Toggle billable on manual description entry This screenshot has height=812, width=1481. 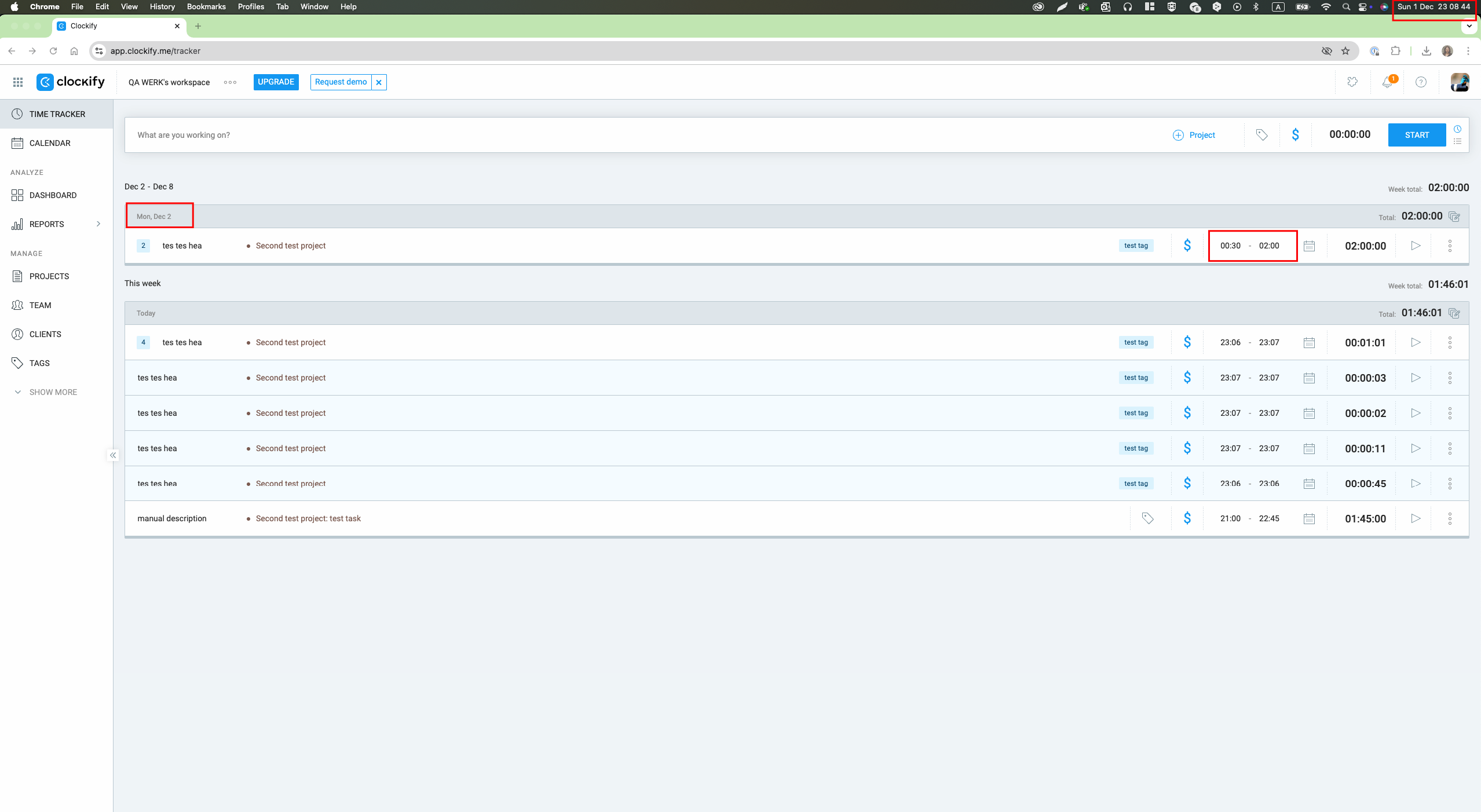tap(1187, 518)
